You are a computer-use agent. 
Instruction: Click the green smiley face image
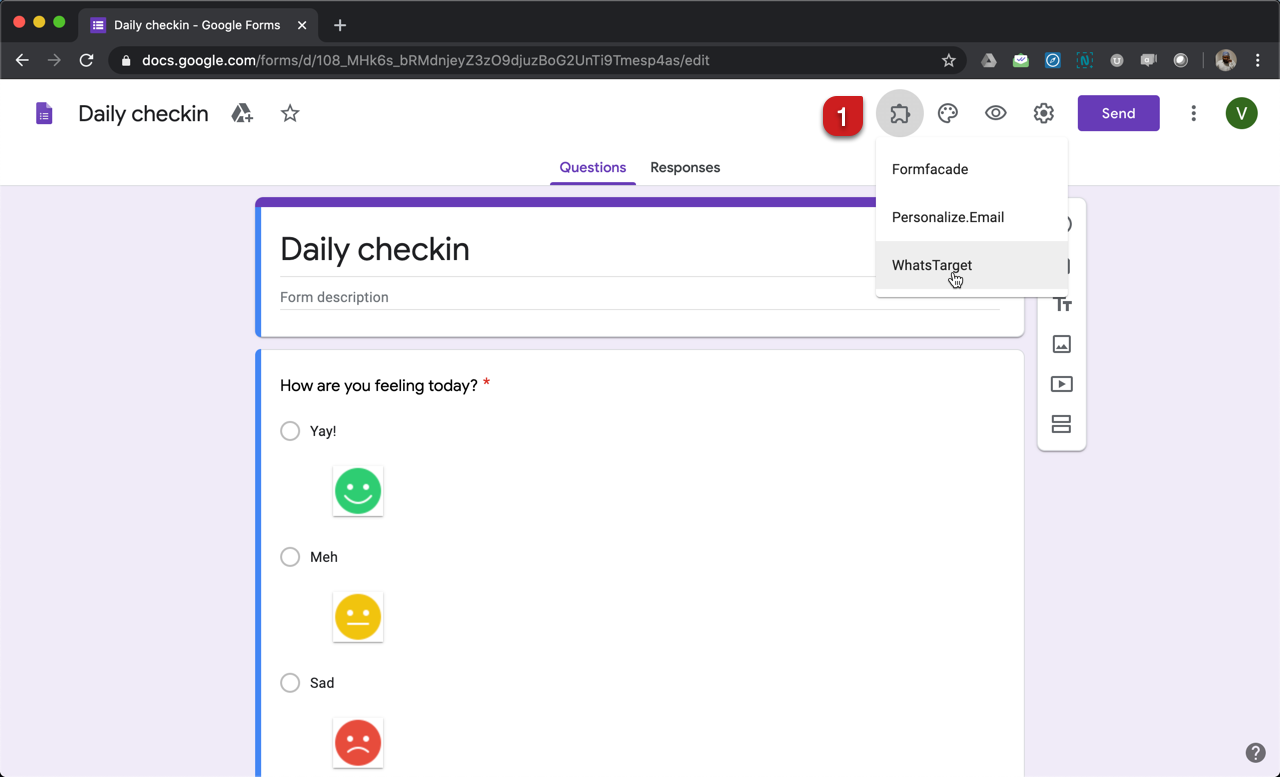tap(358, 491)
